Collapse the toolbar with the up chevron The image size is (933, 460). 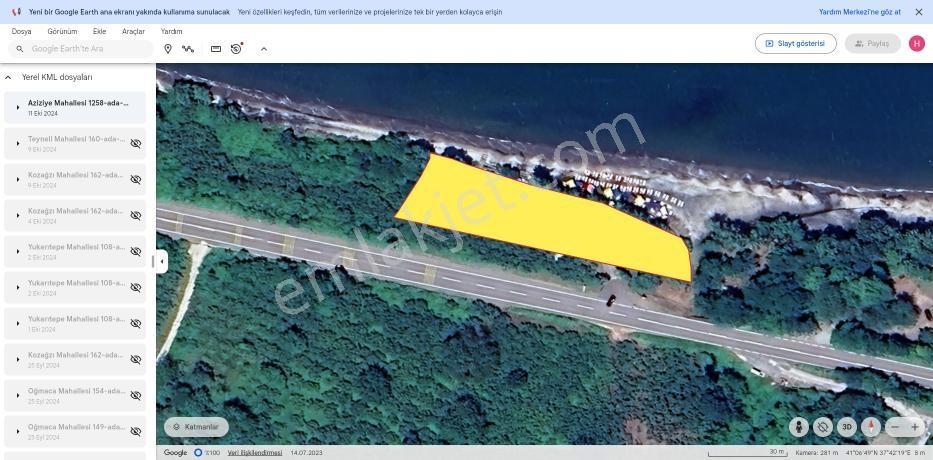click(264, 49)
